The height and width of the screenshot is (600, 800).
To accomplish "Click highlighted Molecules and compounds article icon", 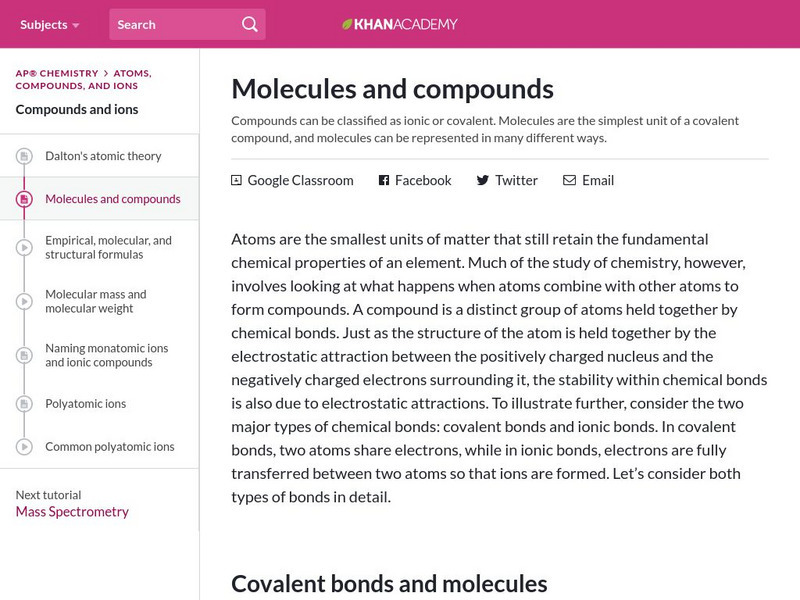I will coord(24,199).
